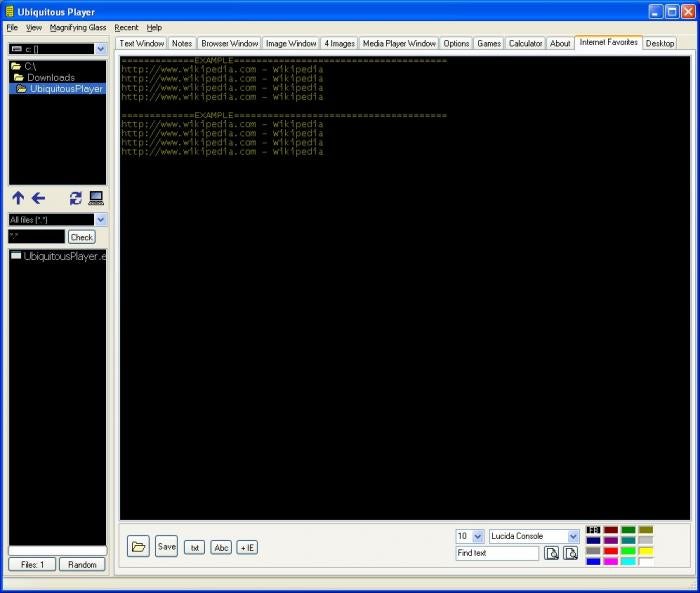Screen dimensions: 700x593
Task: Pick the dark green color swatch
Action: tap(628, 530)
